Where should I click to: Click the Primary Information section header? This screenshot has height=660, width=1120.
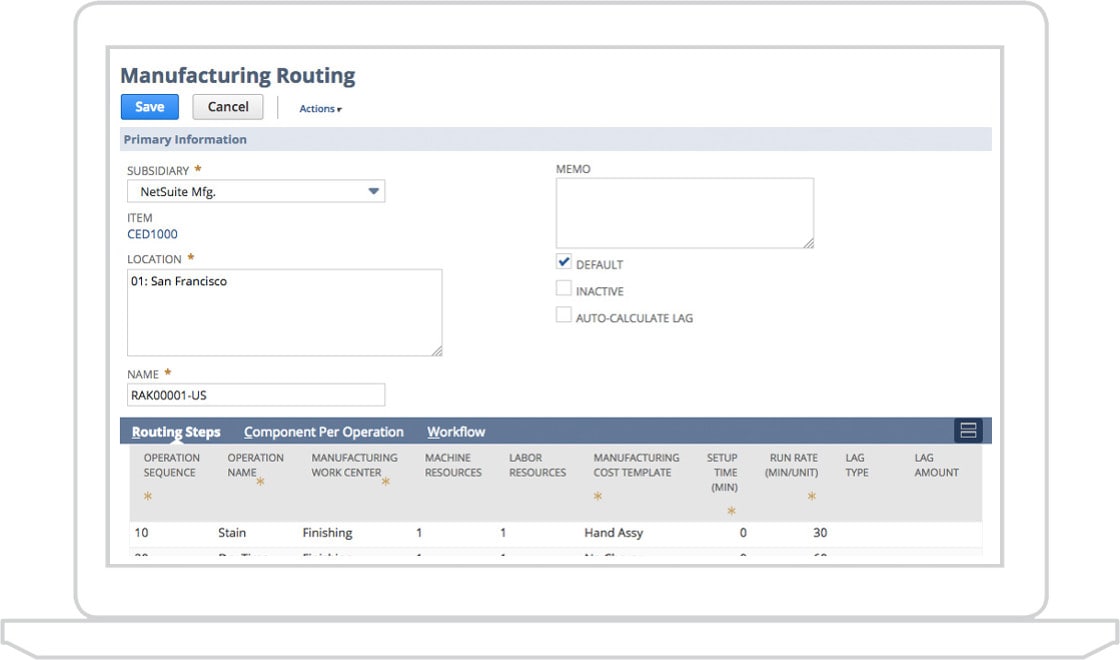556,139
